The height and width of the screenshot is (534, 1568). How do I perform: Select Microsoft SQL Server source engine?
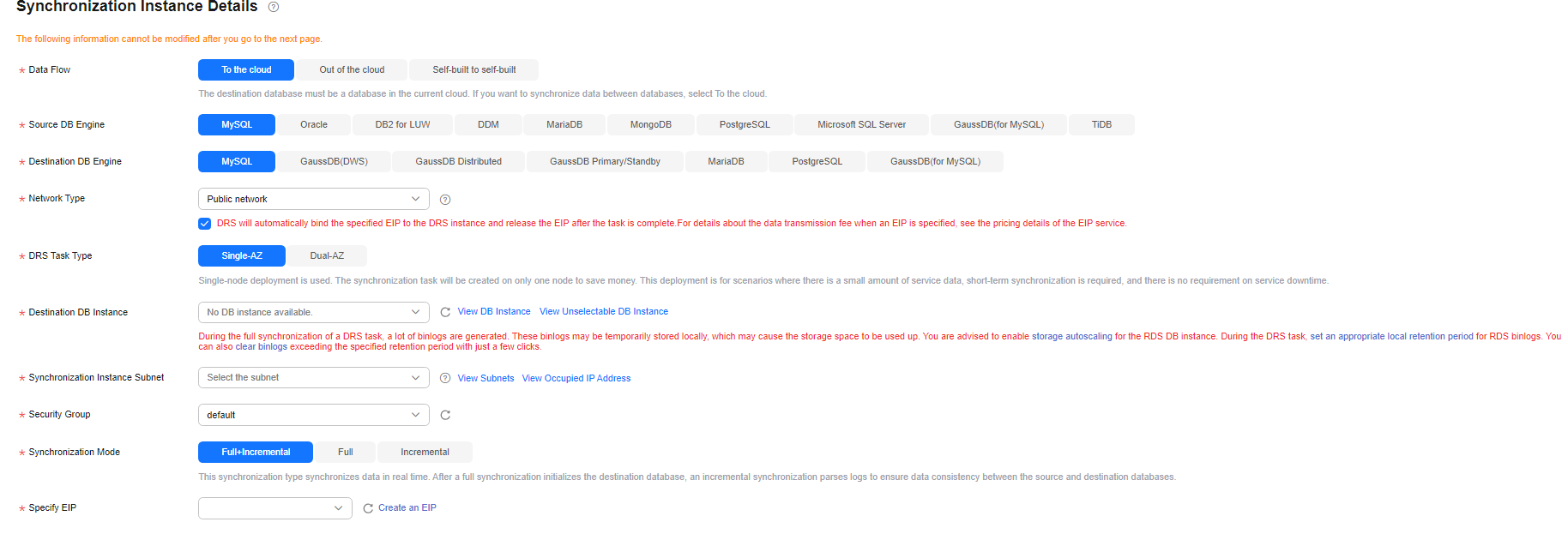pyautogui.click(x=861, y=124)
